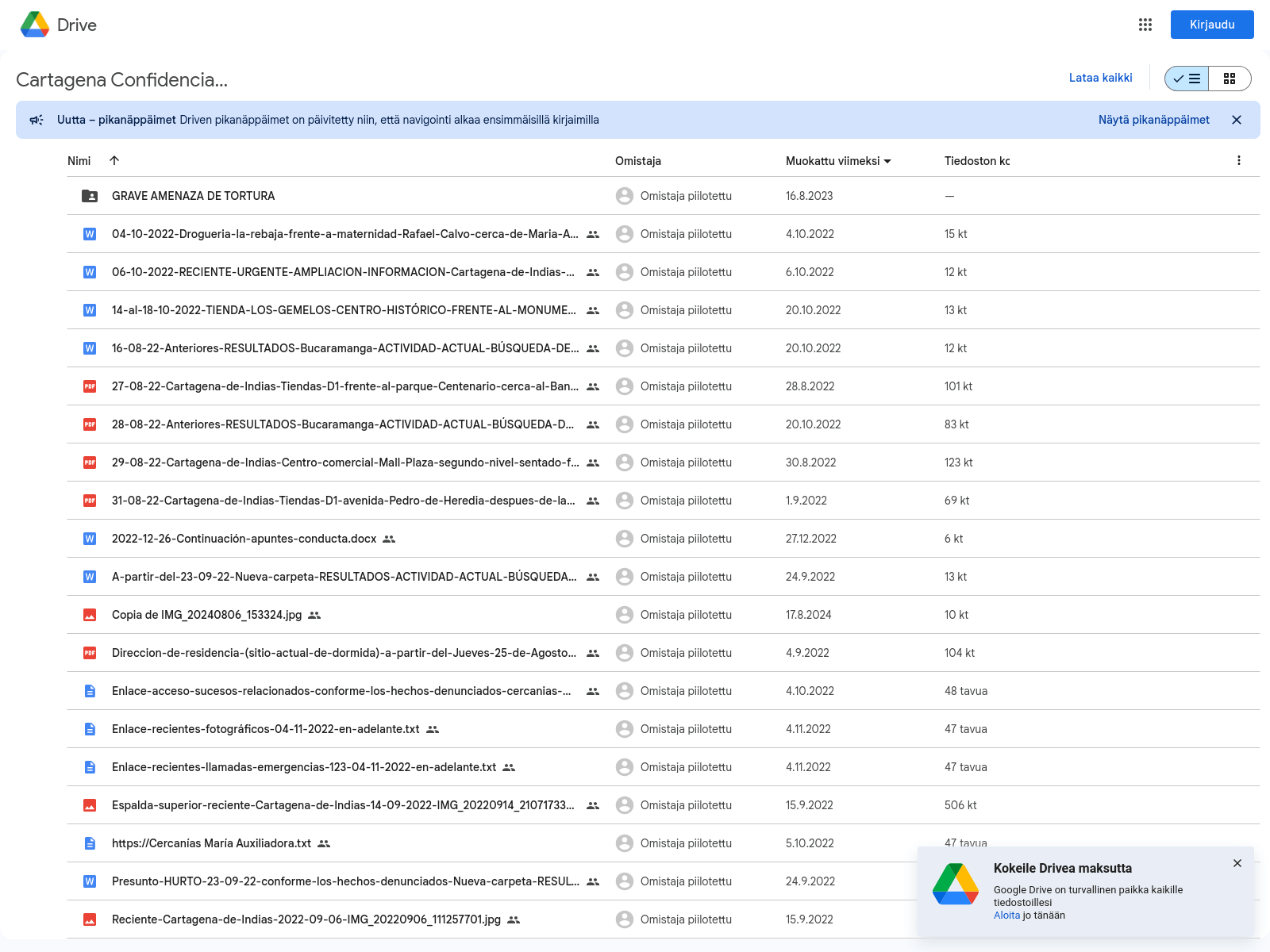Click the PDF icon of 27-08-22-Cartagena file

[90, 386]
